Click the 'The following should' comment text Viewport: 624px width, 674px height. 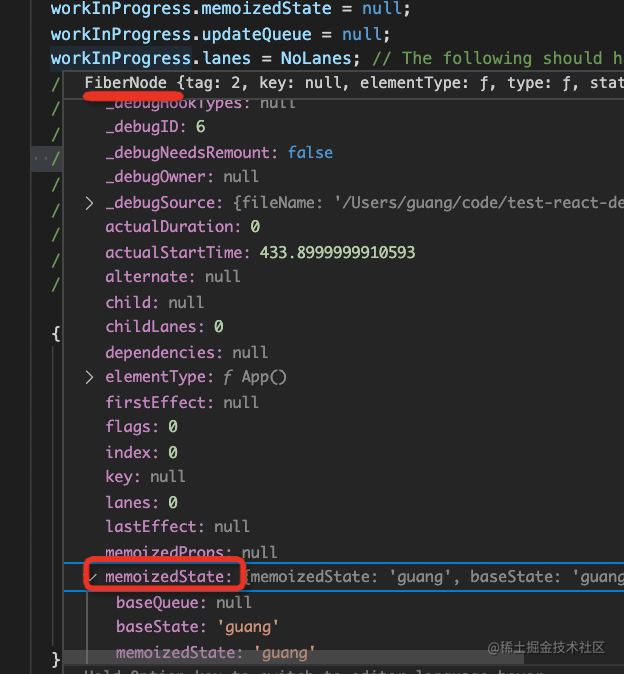pyautogui.click(x=502, y=58)
